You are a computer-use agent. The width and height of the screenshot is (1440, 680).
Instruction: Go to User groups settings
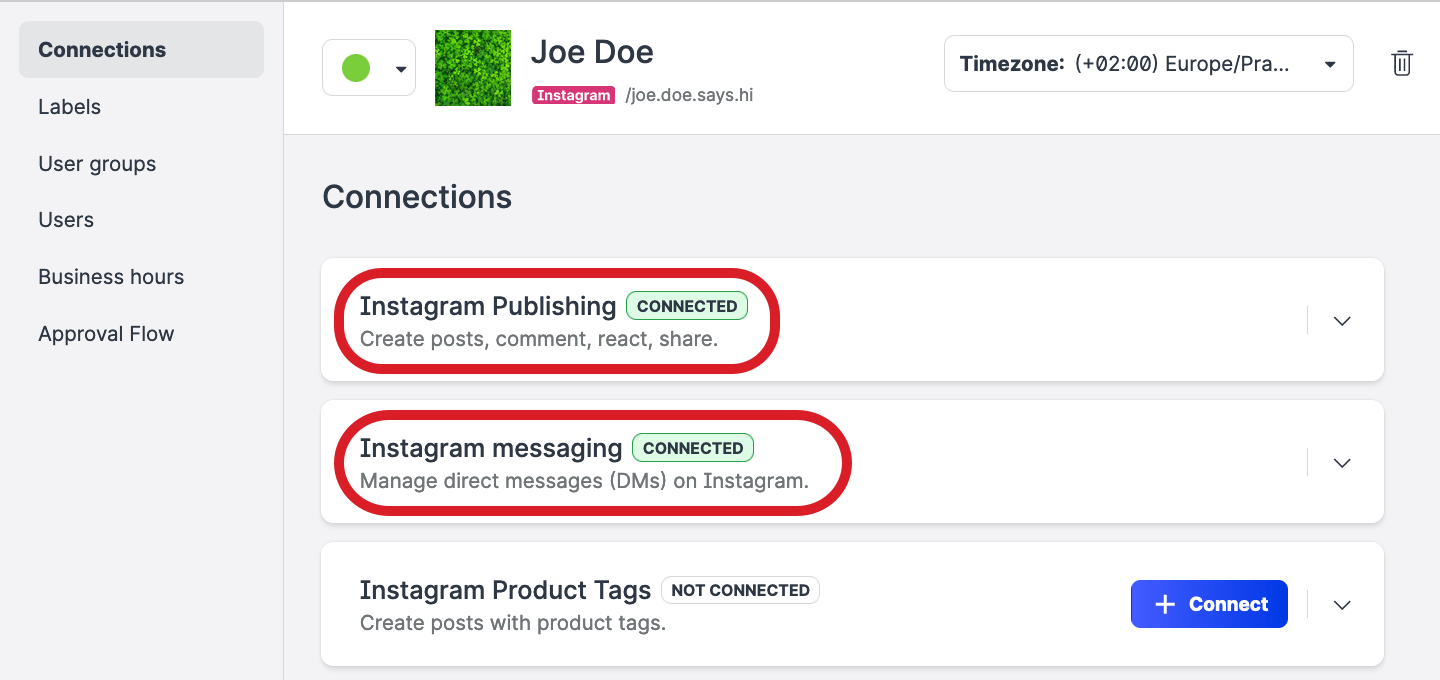97,164
